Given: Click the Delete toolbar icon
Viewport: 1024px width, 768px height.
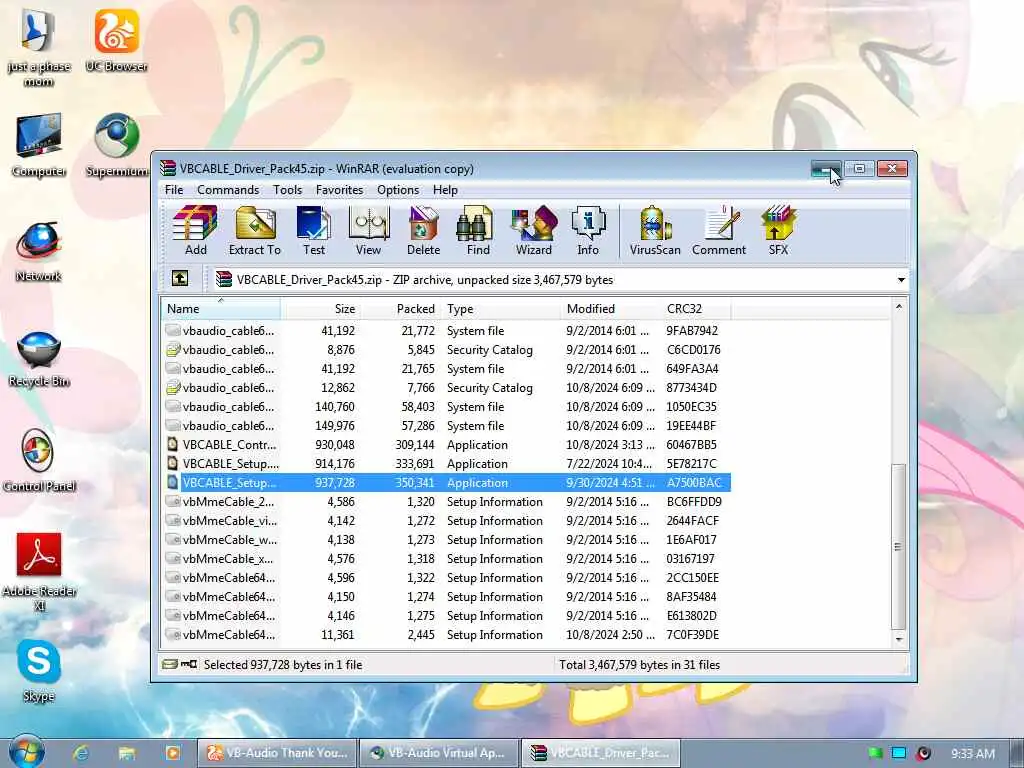Looking at the screenshot, I should (x=423, y=231).
